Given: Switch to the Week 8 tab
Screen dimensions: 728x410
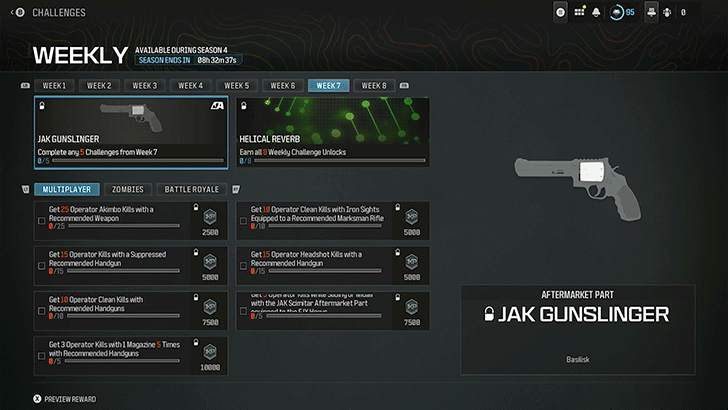Looking at the screenshot, I should [x=374, y=85].
